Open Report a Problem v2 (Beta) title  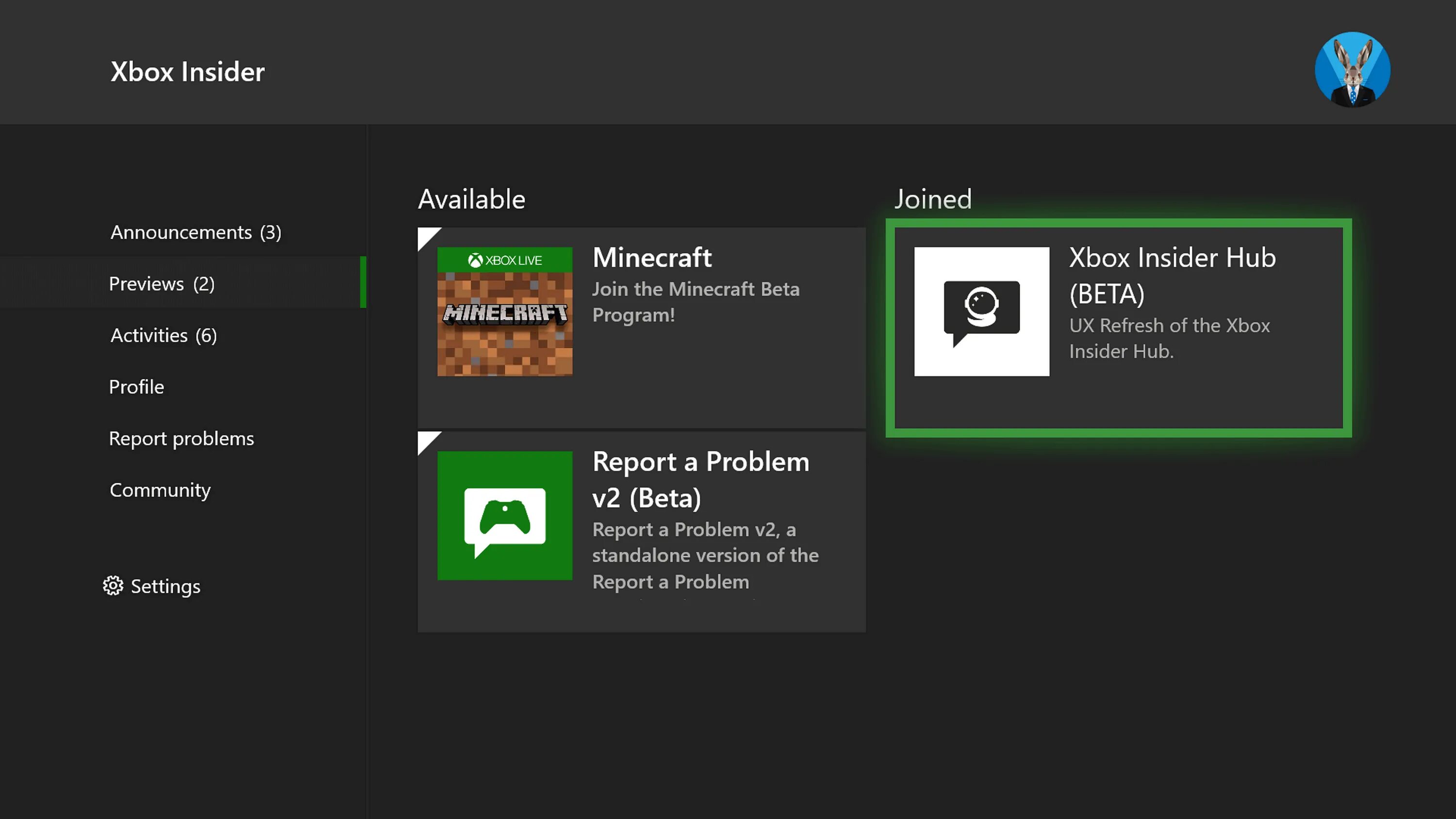[700, 479]
